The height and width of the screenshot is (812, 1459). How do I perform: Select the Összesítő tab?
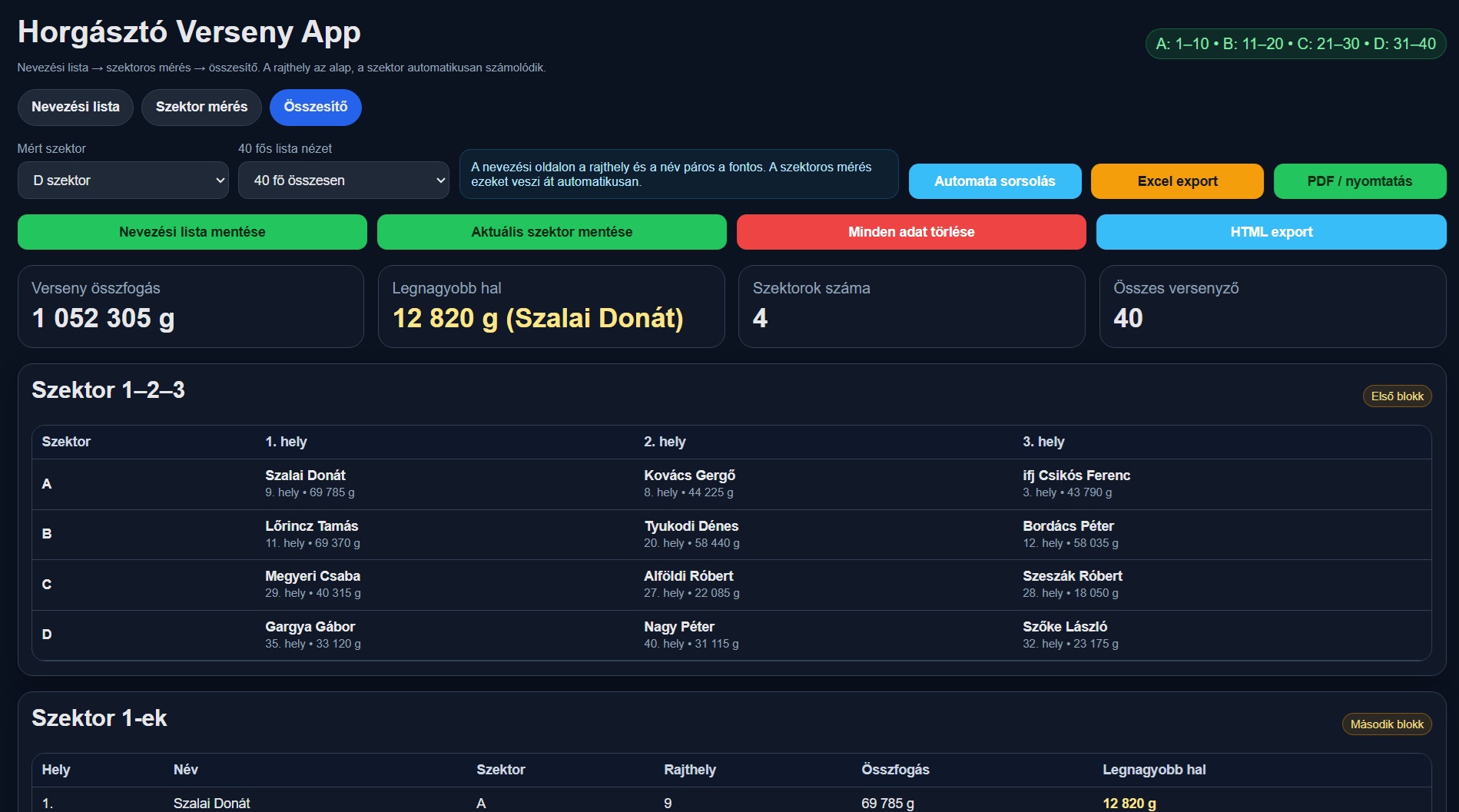tap(315, 107)
